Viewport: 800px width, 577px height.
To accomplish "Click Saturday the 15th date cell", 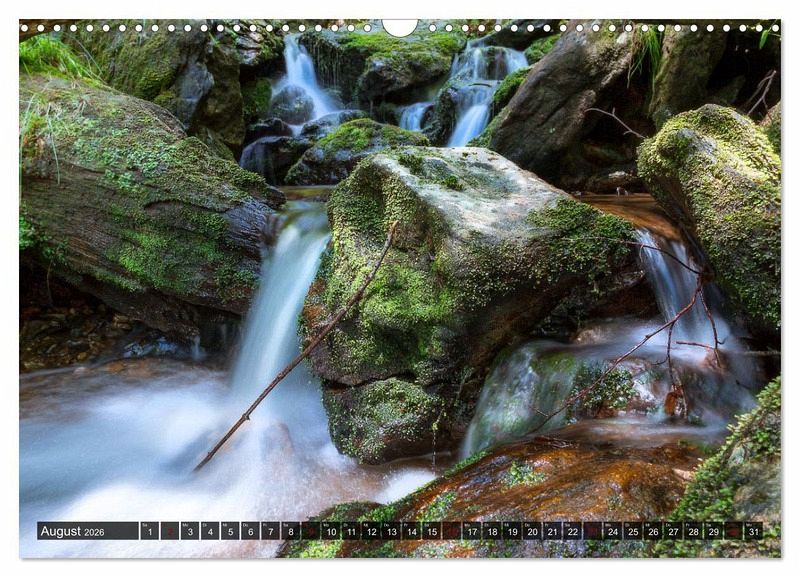I will [431, 531].
